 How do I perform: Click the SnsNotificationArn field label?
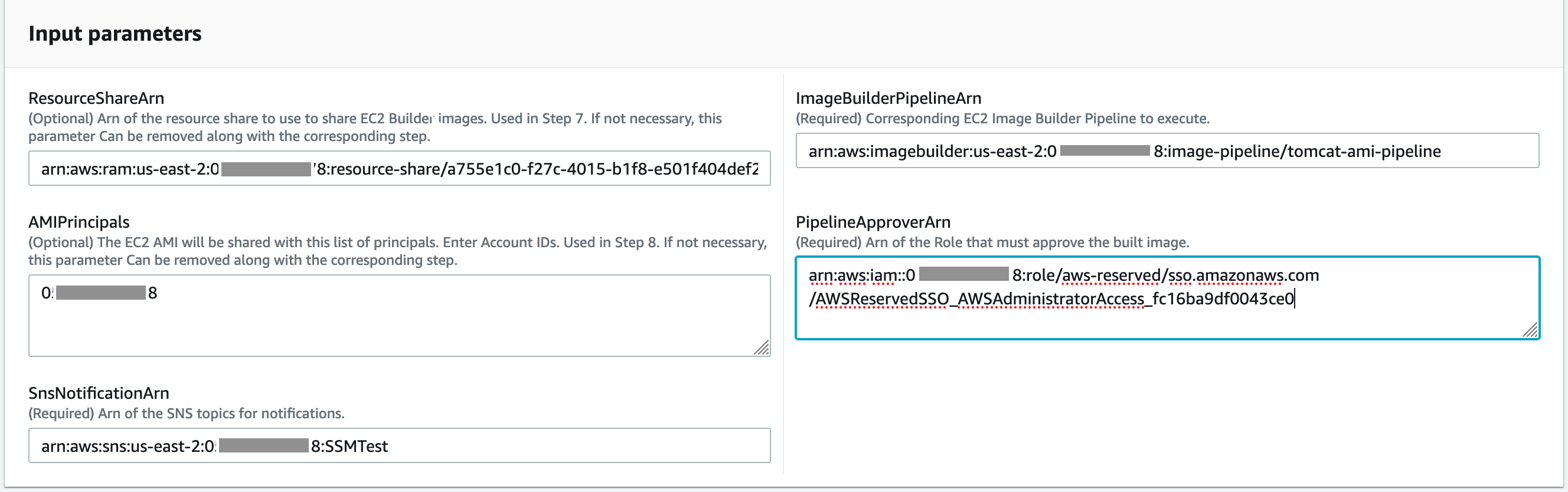click(99, 393)
